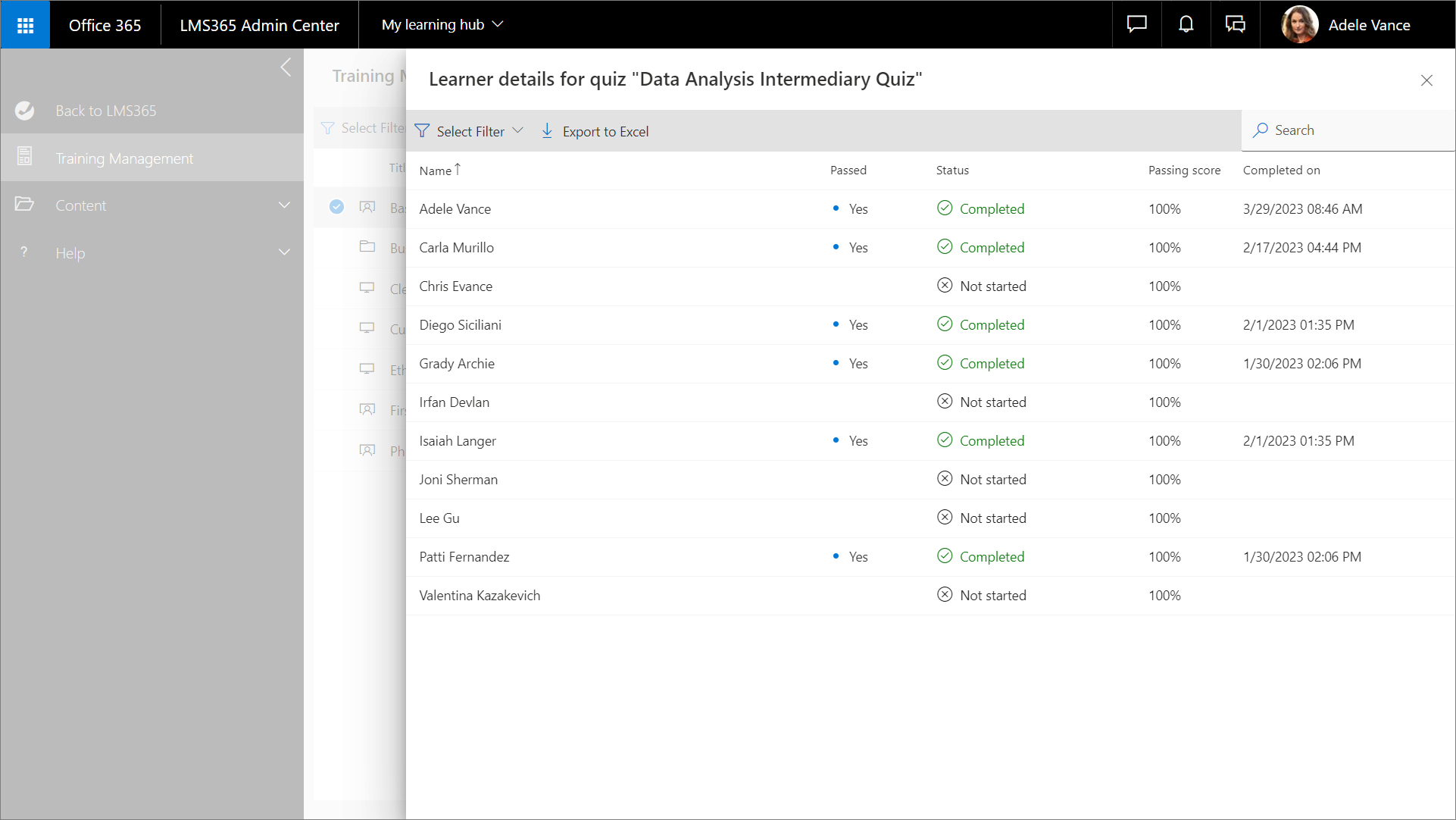Open the chat bubble icon in header
1456x820 pixels.
[1136, 25]
